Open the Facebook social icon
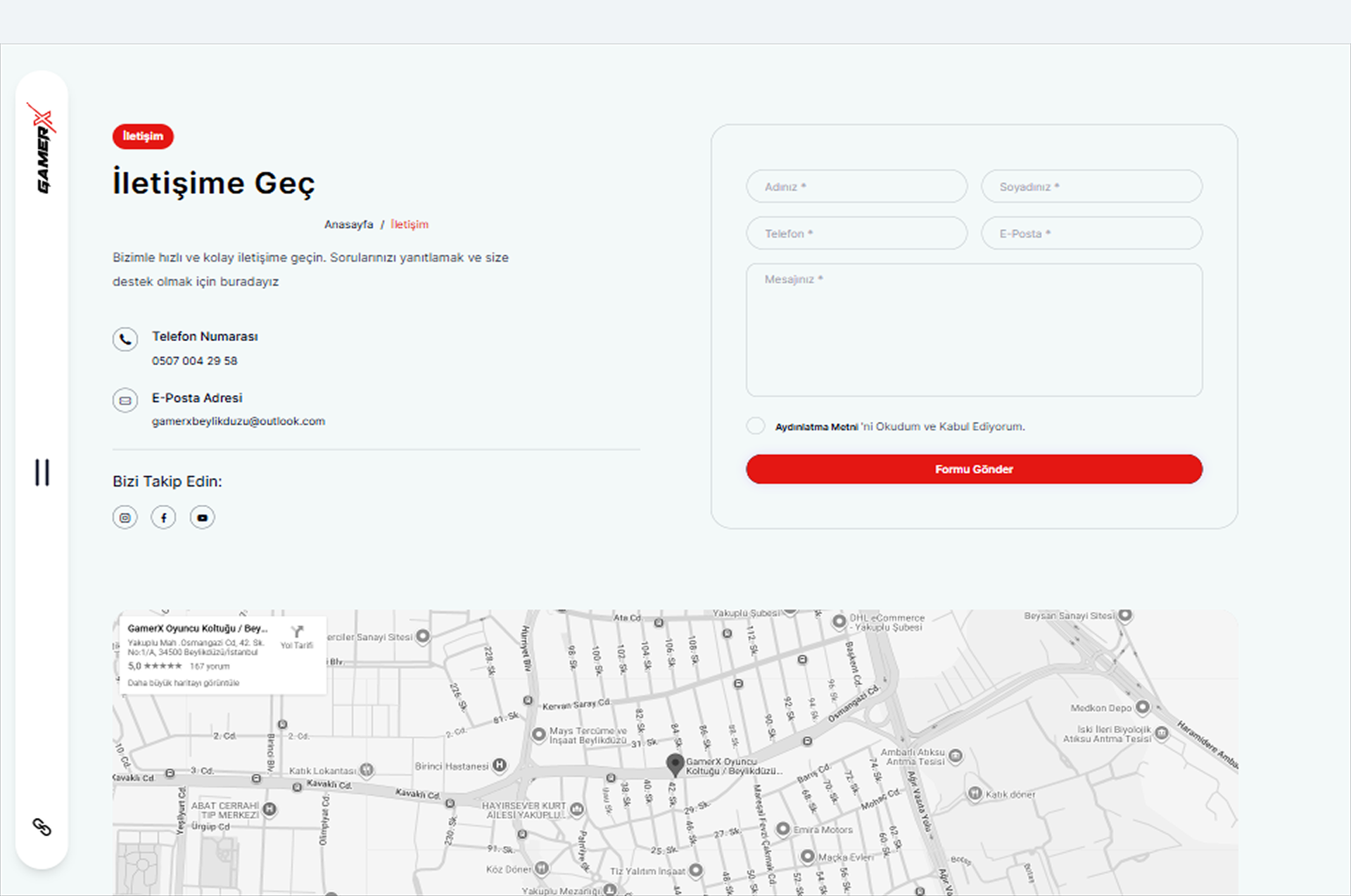 (163, 518)
